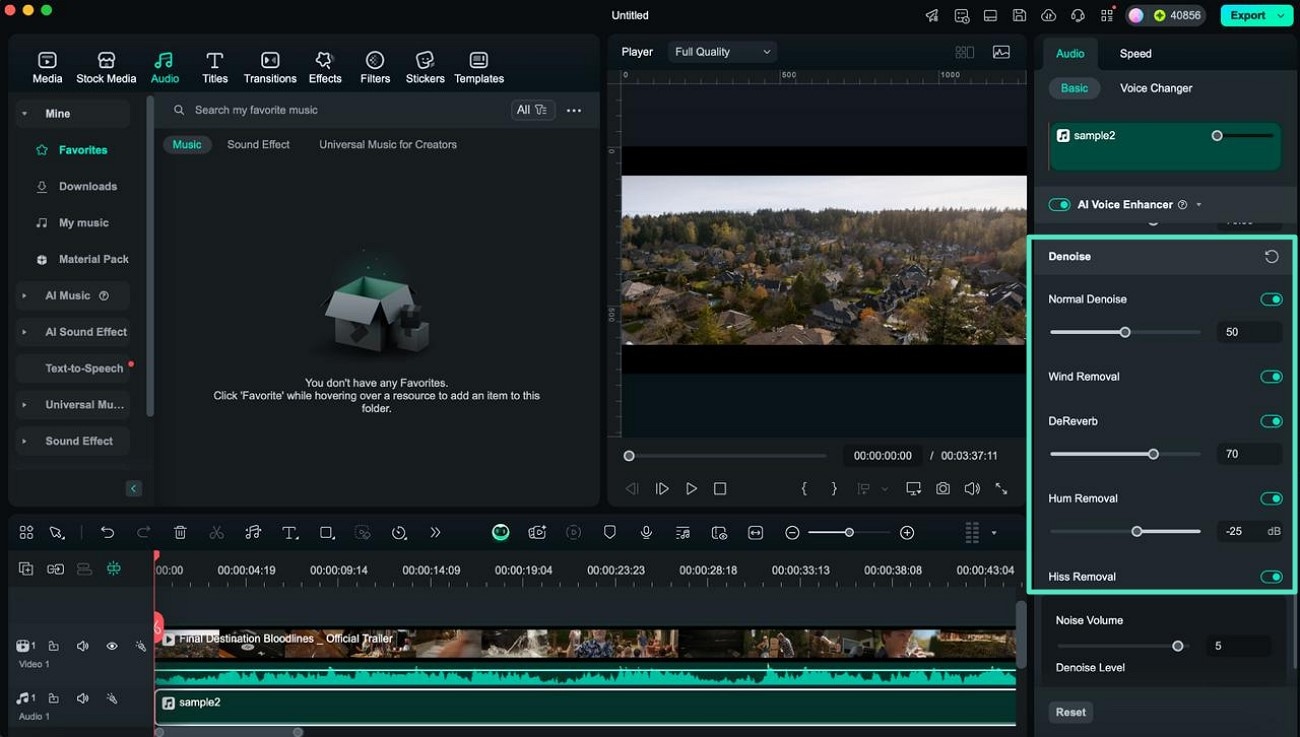Click the lock icon on Video 1 track
The width and height of the screenshot is (1300, 737).
tap(54, 647)
